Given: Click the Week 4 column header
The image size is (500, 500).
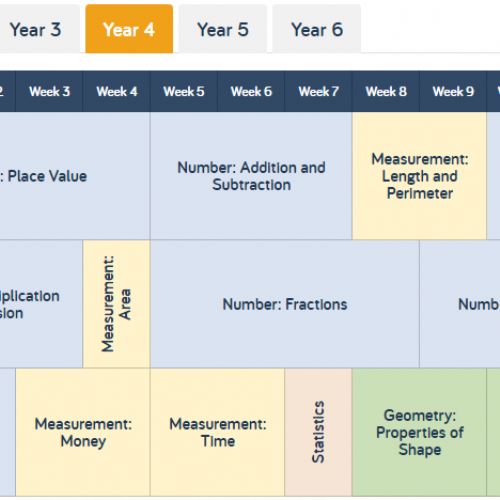Looking at the screenshot, I should click(x=117, y=91).
